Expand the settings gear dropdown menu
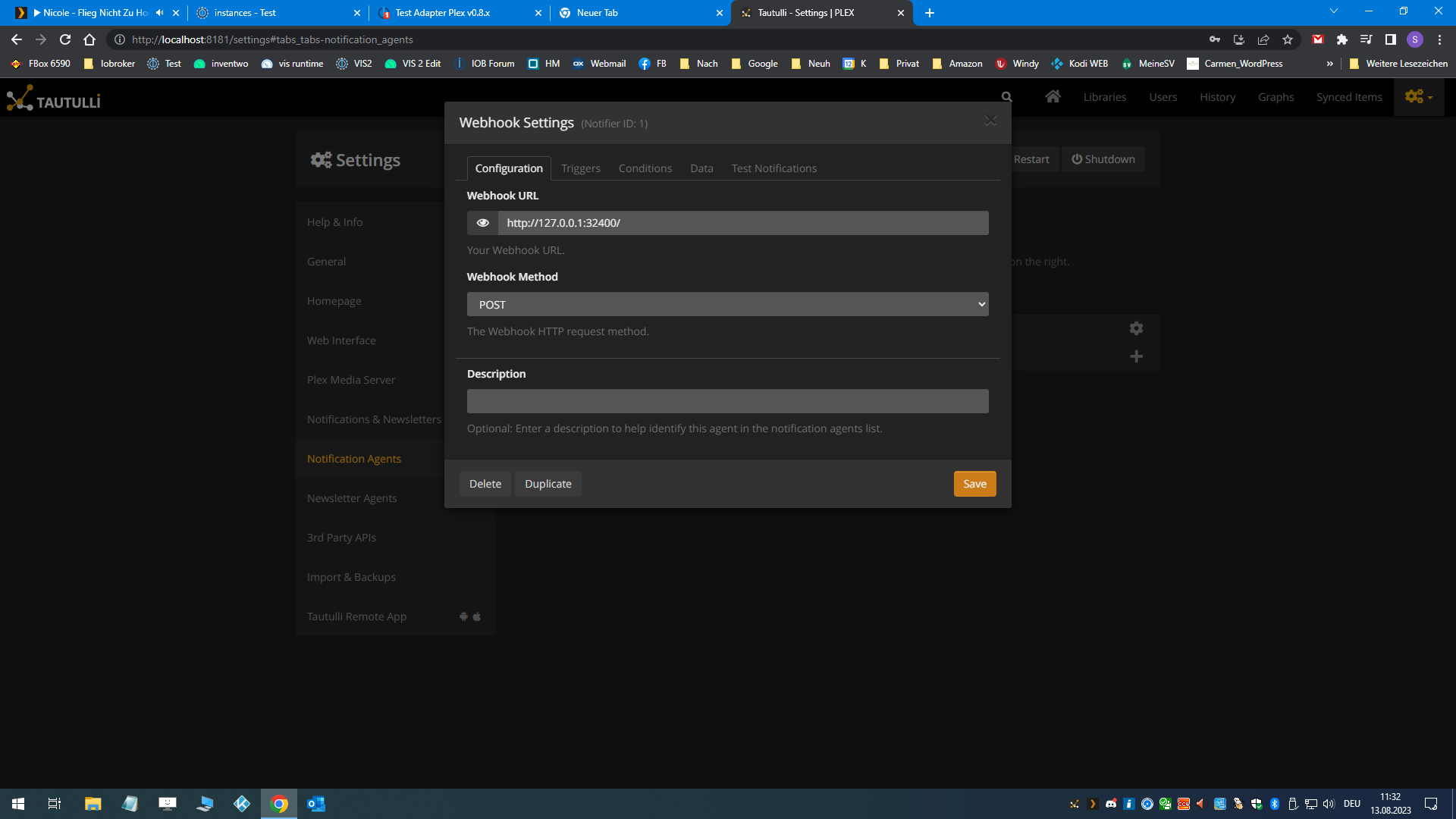 [x=1419, y=97]
